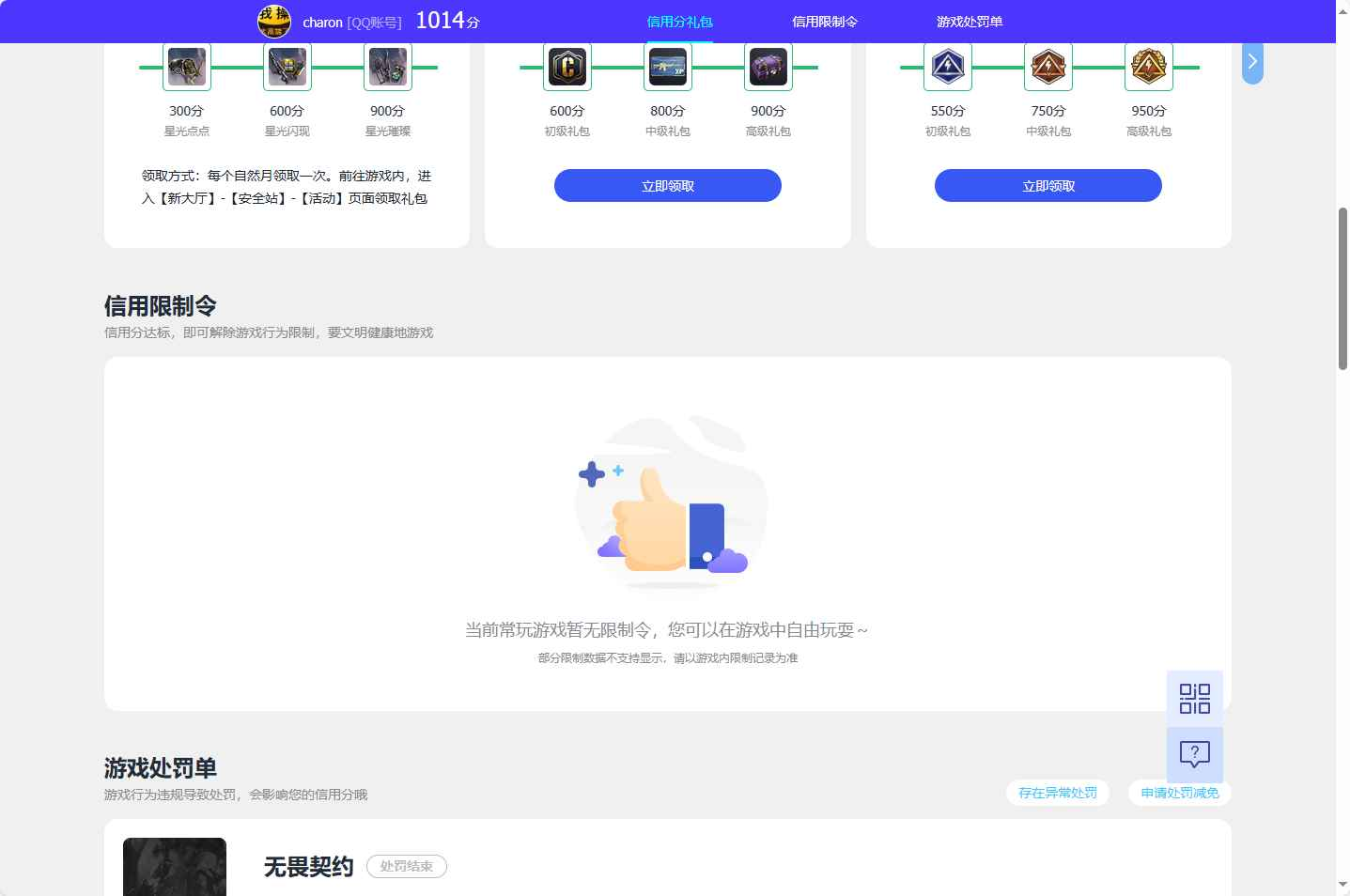Screen dimensions: 1350x896
Task: Click the 游戏行为违规导致处罚 subtitle text
Action: (x=236, y=795)
